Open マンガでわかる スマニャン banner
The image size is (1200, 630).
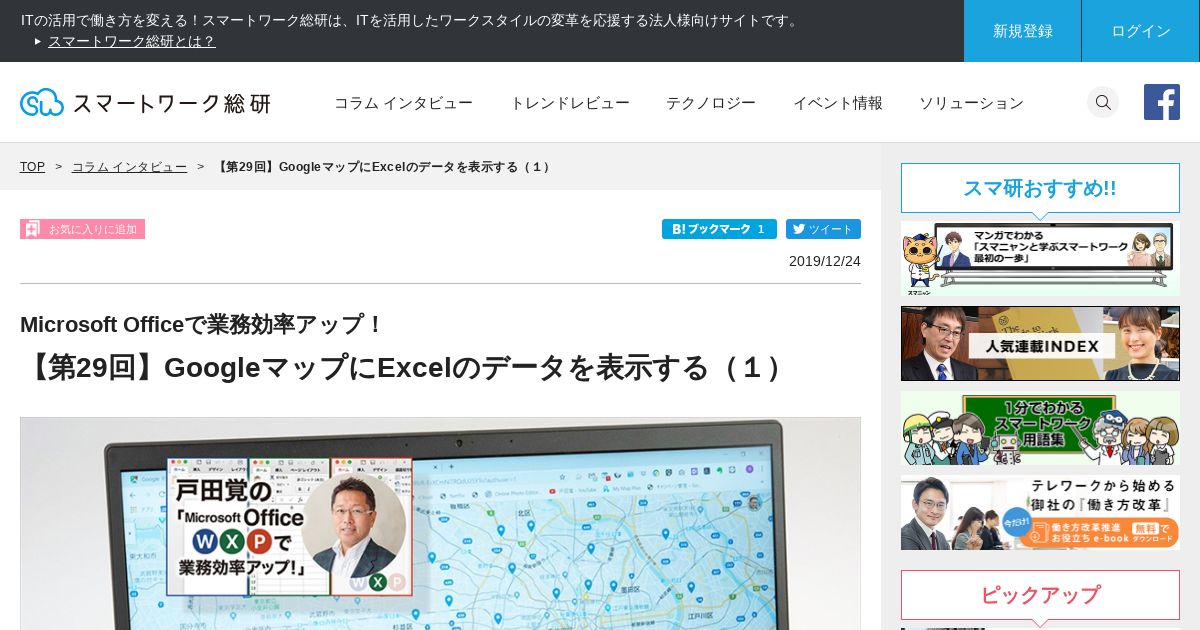pos(1040,258)
